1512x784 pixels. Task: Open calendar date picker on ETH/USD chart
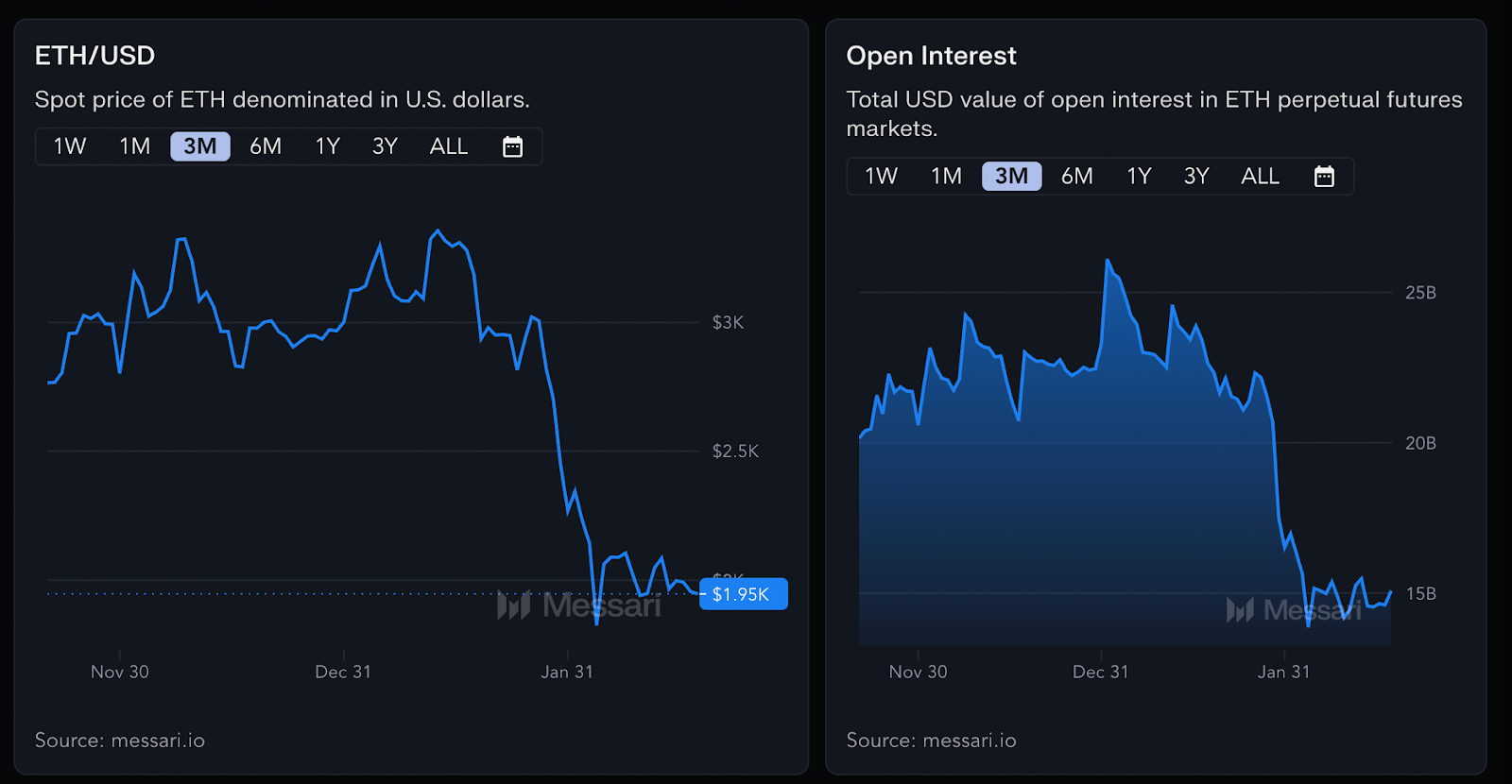[512, 146]
